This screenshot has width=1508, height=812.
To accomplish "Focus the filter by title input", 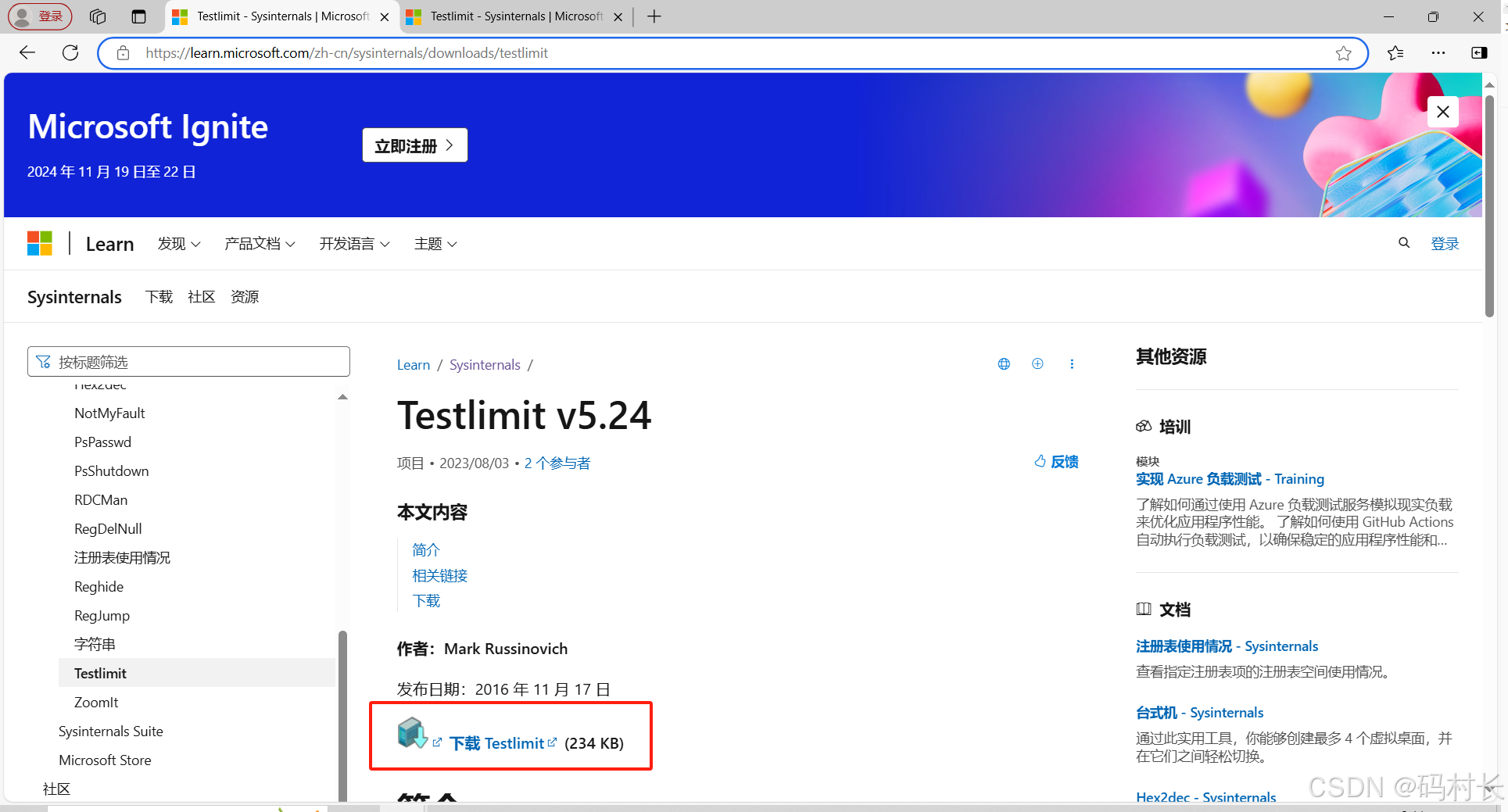I will (x=188, y=362).
